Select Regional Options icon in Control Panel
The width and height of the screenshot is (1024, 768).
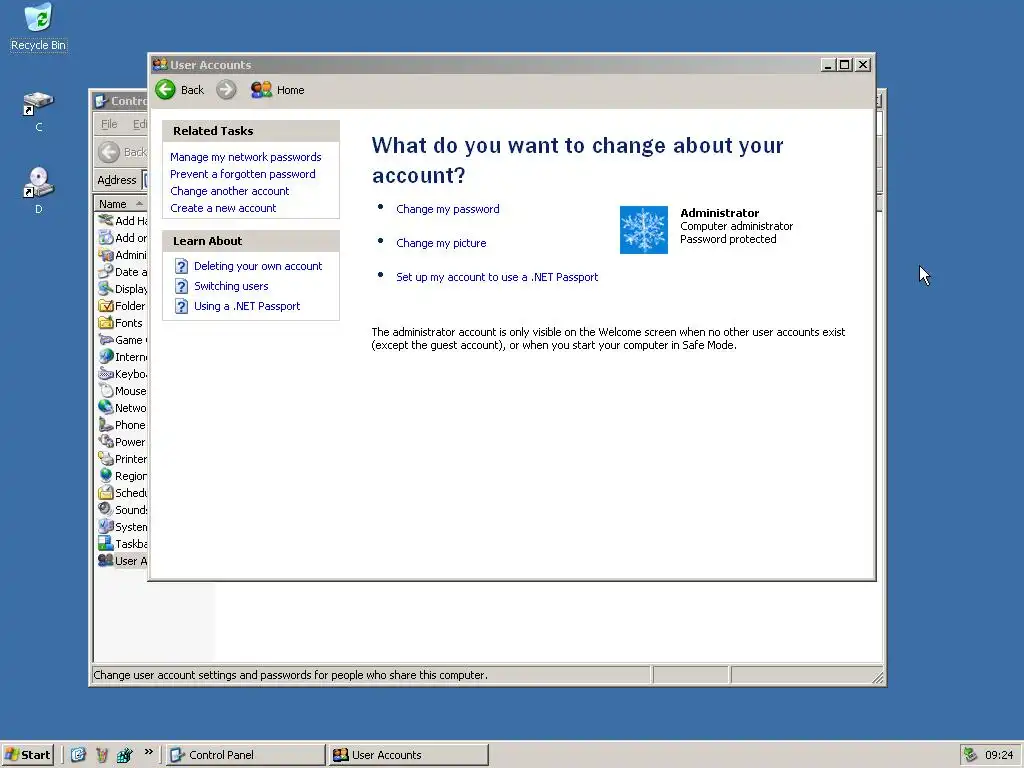coord(106,475)
